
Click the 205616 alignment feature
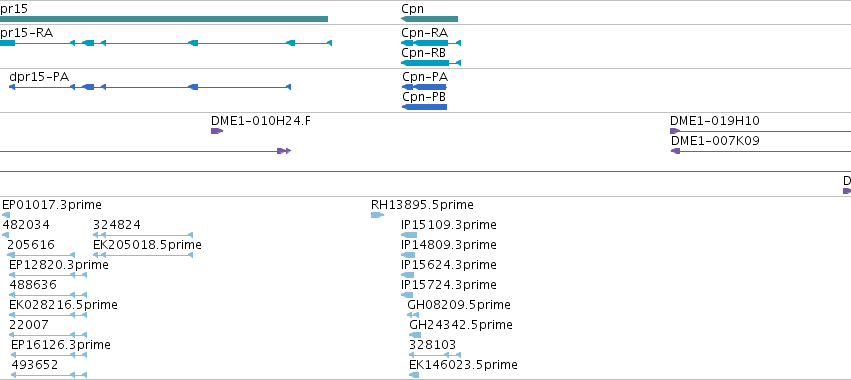[41, 255]
